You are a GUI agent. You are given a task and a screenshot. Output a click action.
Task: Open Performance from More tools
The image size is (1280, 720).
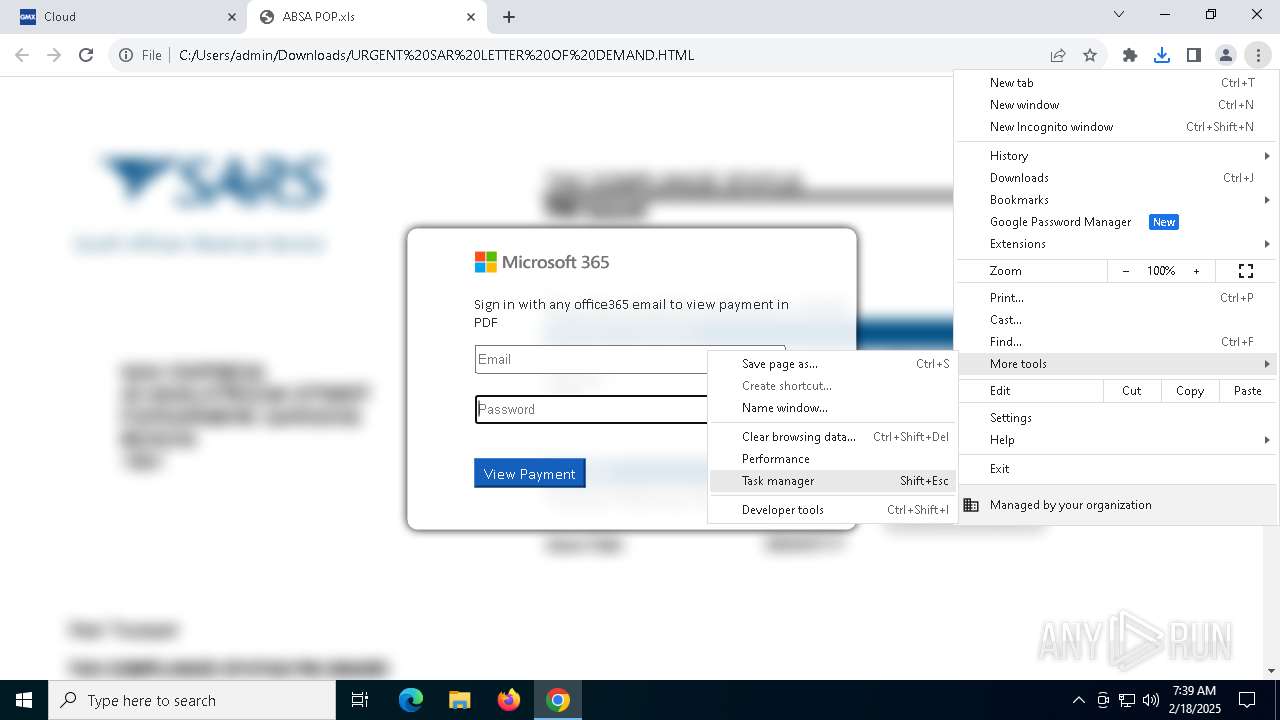click(832, 459)
